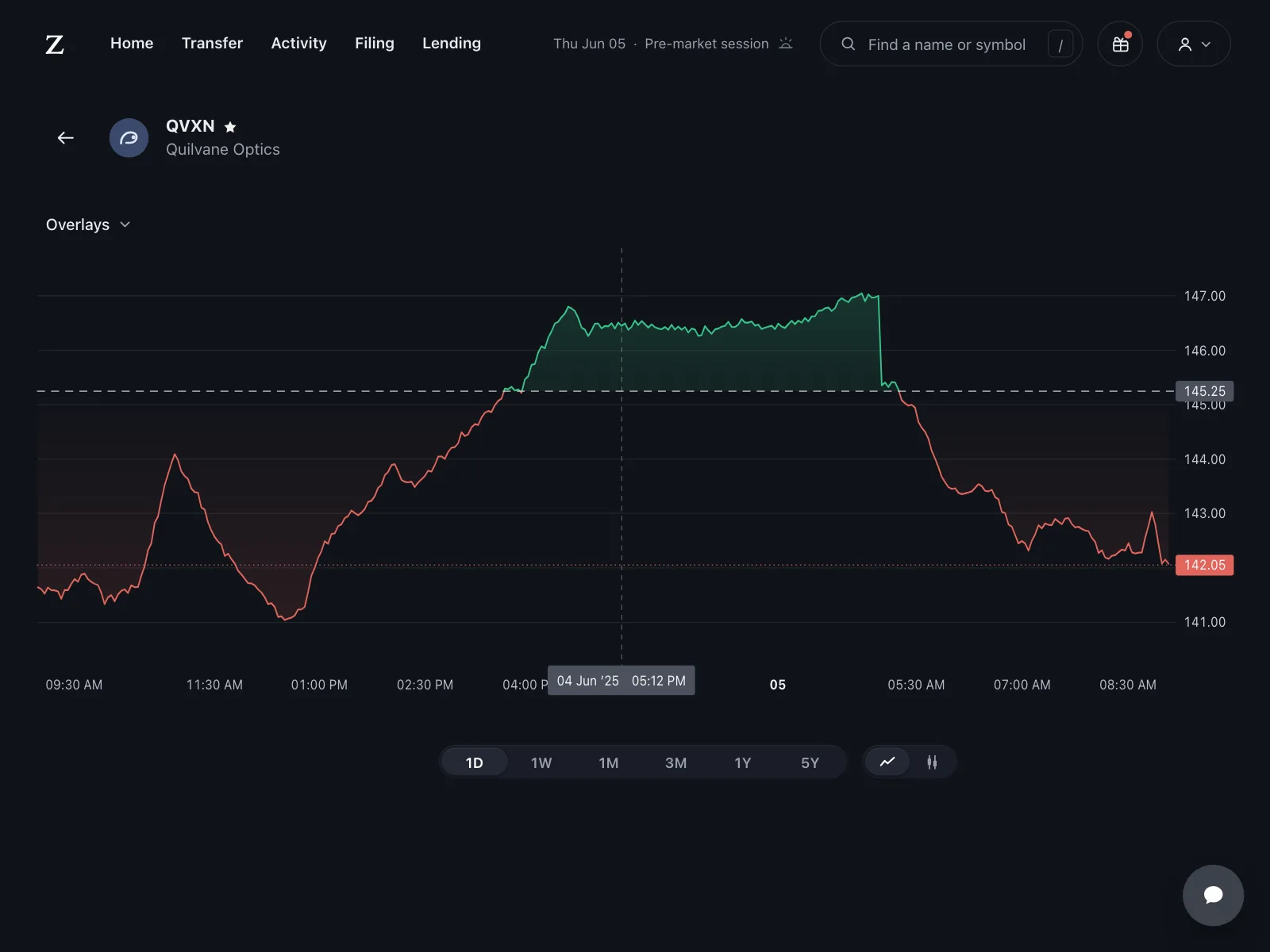Click the 05 date axis label

[x=778, y=685]
